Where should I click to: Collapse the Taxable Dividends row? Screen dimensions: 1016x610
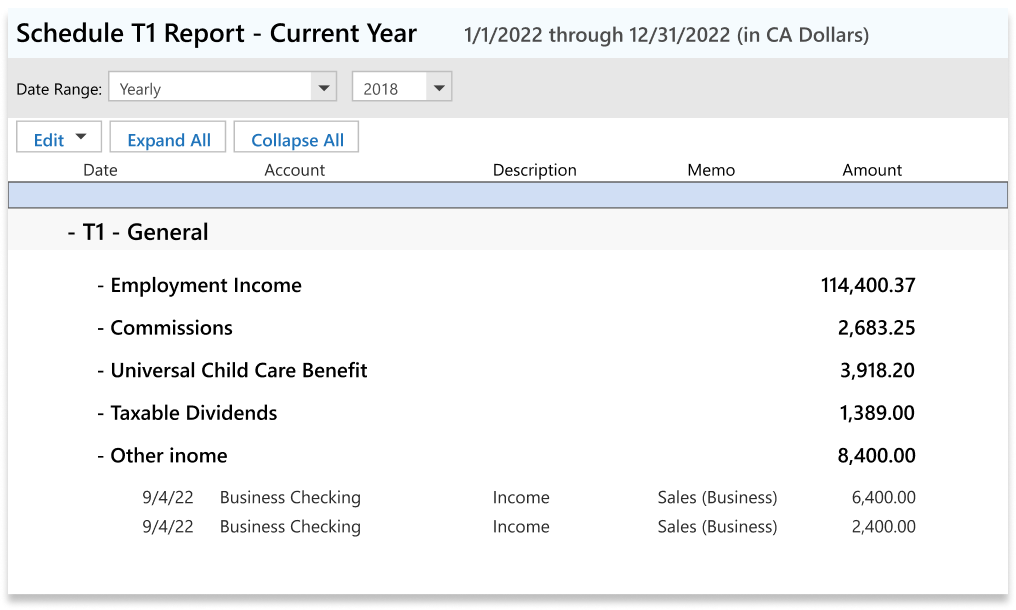point(101,413)
